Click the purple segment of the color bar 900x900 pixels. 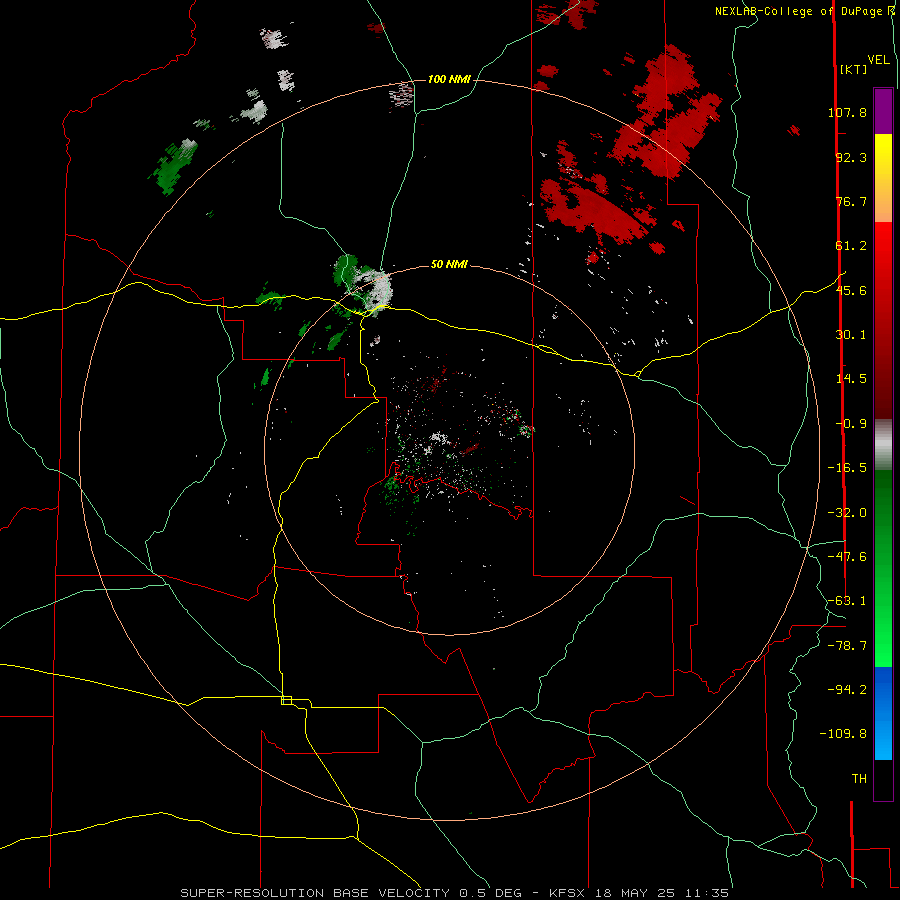(x=883, y=111)
